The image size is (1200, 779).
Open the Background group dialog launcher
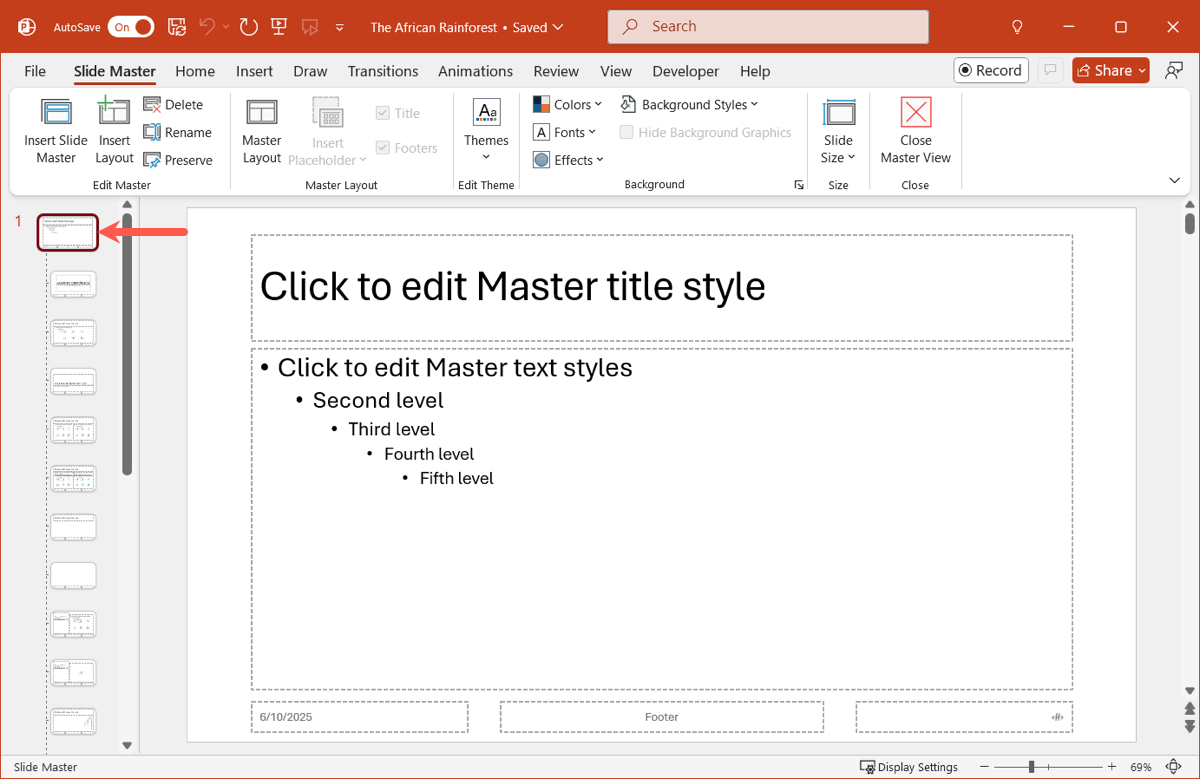pos(799,185)
